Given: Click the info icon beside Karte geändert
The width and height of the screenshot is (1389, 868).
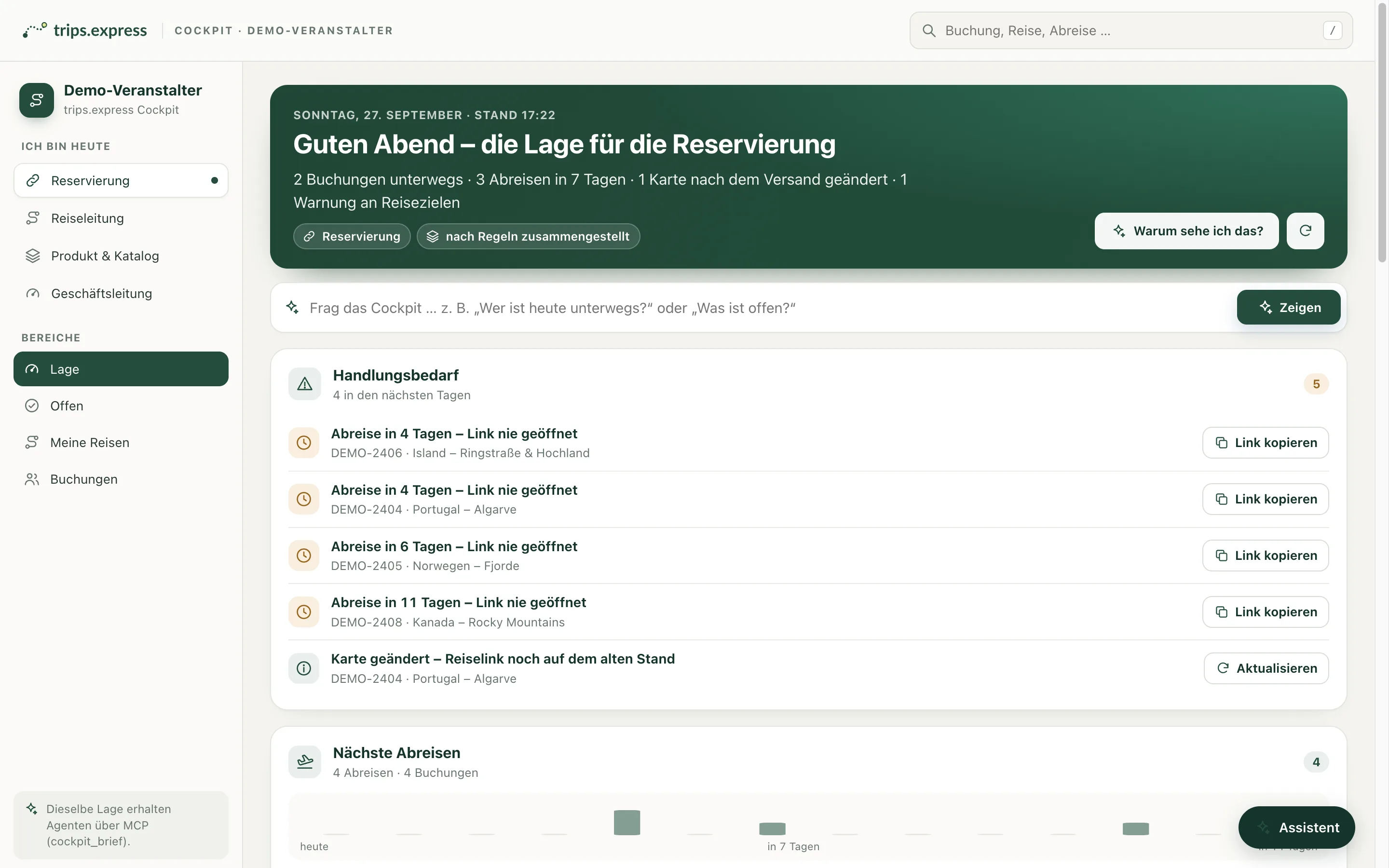Looking at the screenshot, I should tap(304, 668).
